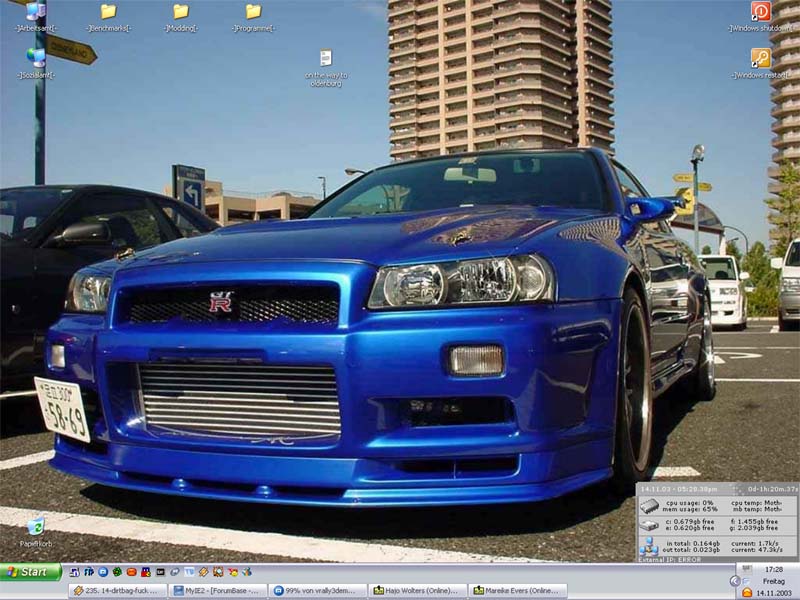800x600 pixels.
Task: Click the Freitag weekday label in the tray
Action: coord(774,581)
